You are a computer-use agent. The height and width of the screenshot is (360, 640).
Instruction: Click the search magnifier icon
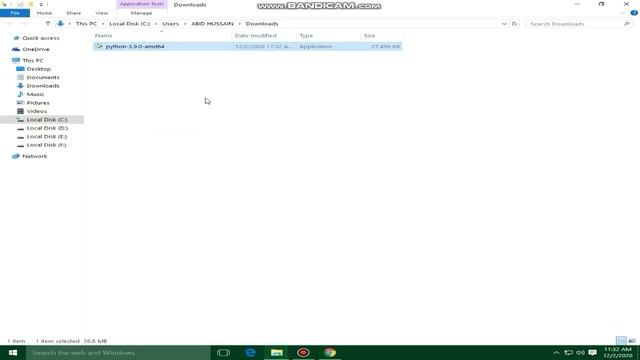point(627,24)
